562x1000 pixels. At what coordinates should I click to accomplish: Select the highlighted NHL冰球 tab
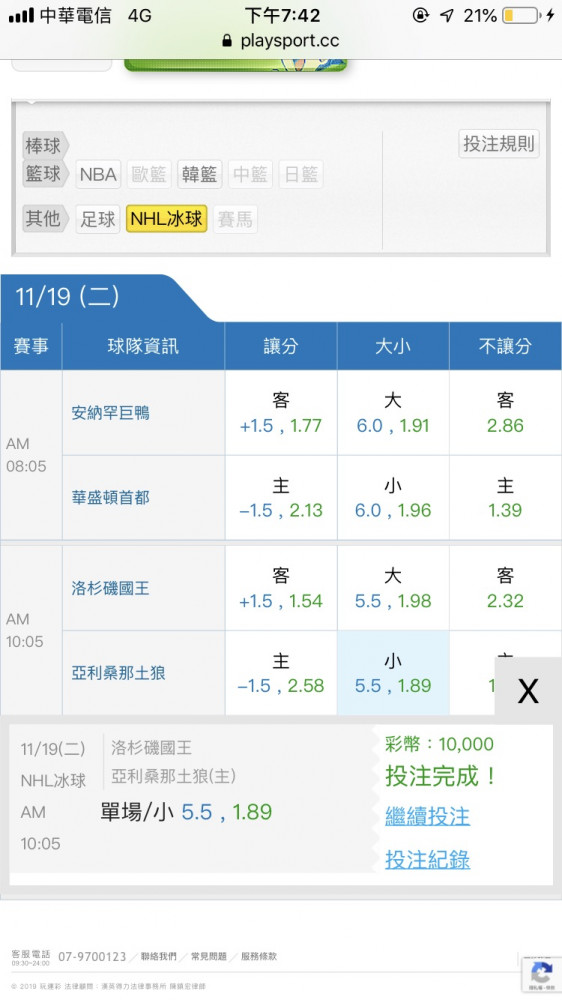[x=166, y=219]
